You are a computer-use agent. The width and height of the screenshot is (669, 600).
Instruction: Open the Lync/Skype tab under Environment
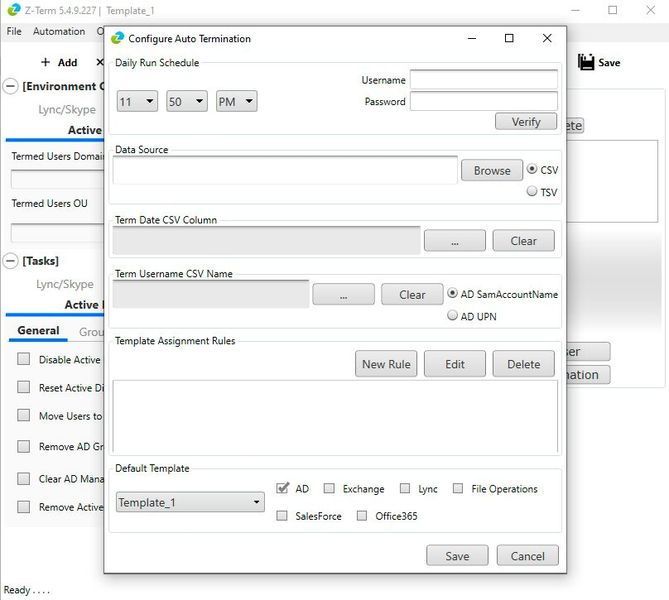coord(67,109)
